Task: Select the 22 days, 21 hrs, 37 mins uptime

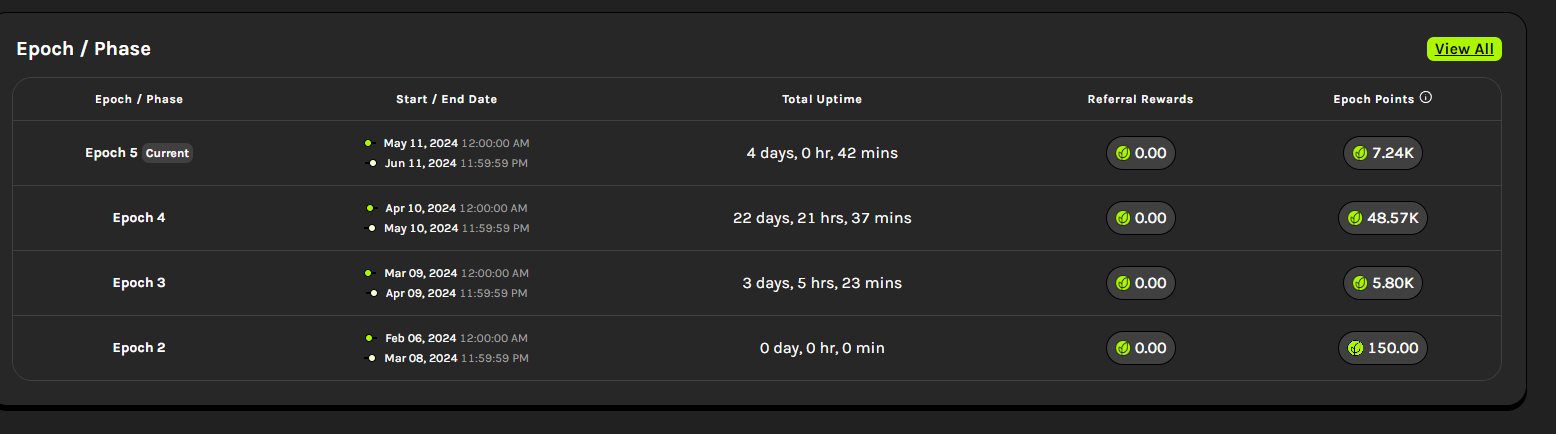Action: pyautogui.click(x=822, y=218)
